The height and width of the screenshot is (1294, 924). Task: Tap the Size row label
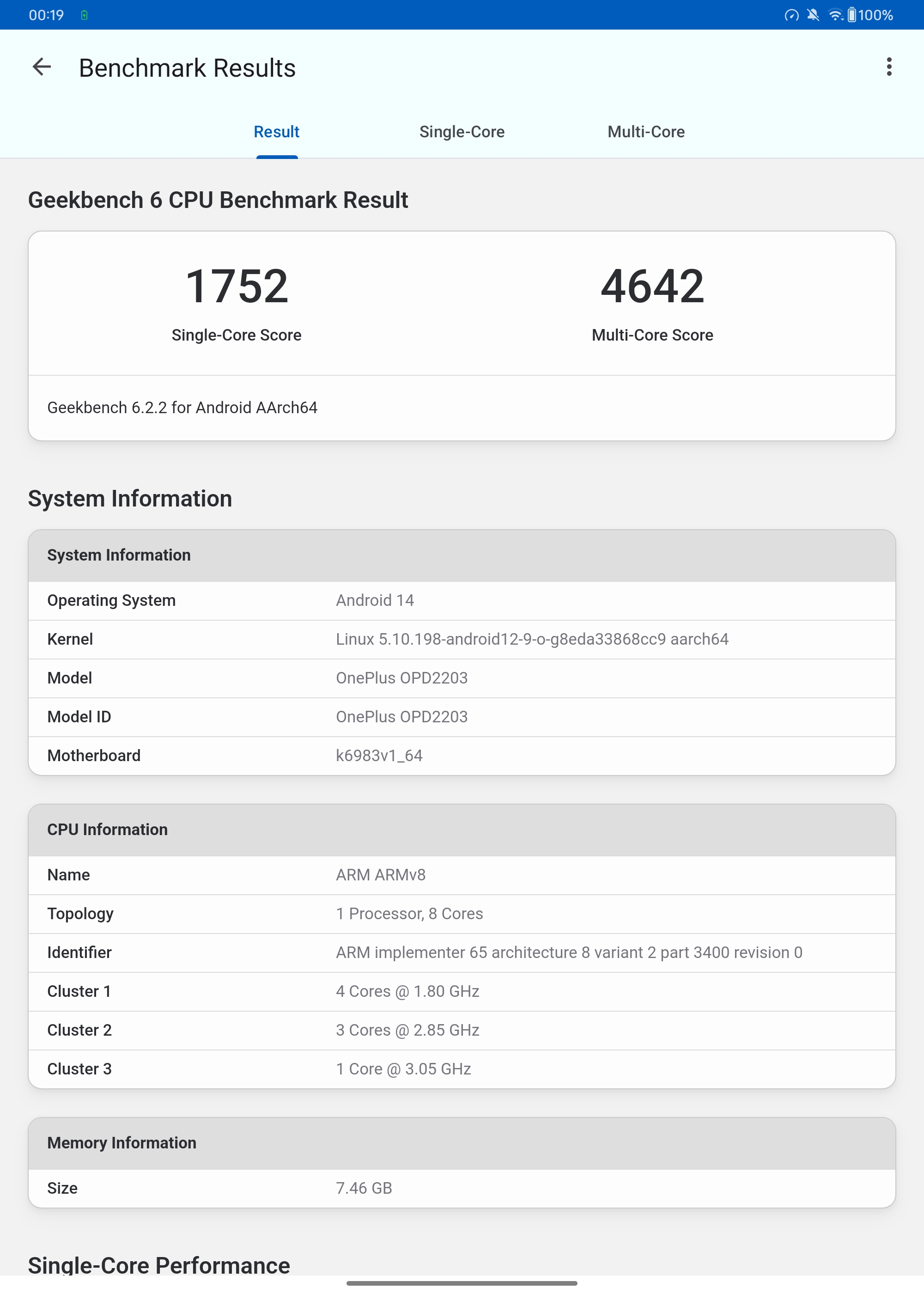62,1188
